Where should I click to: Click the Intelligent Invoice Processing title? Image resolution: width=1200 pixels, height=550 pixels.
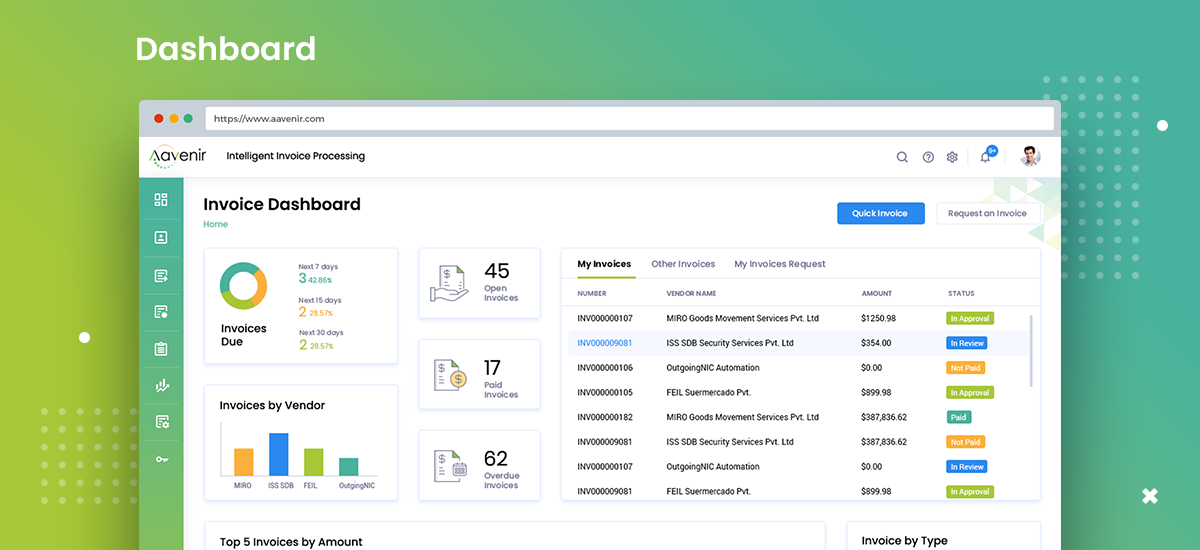click(x=296, y=156)
